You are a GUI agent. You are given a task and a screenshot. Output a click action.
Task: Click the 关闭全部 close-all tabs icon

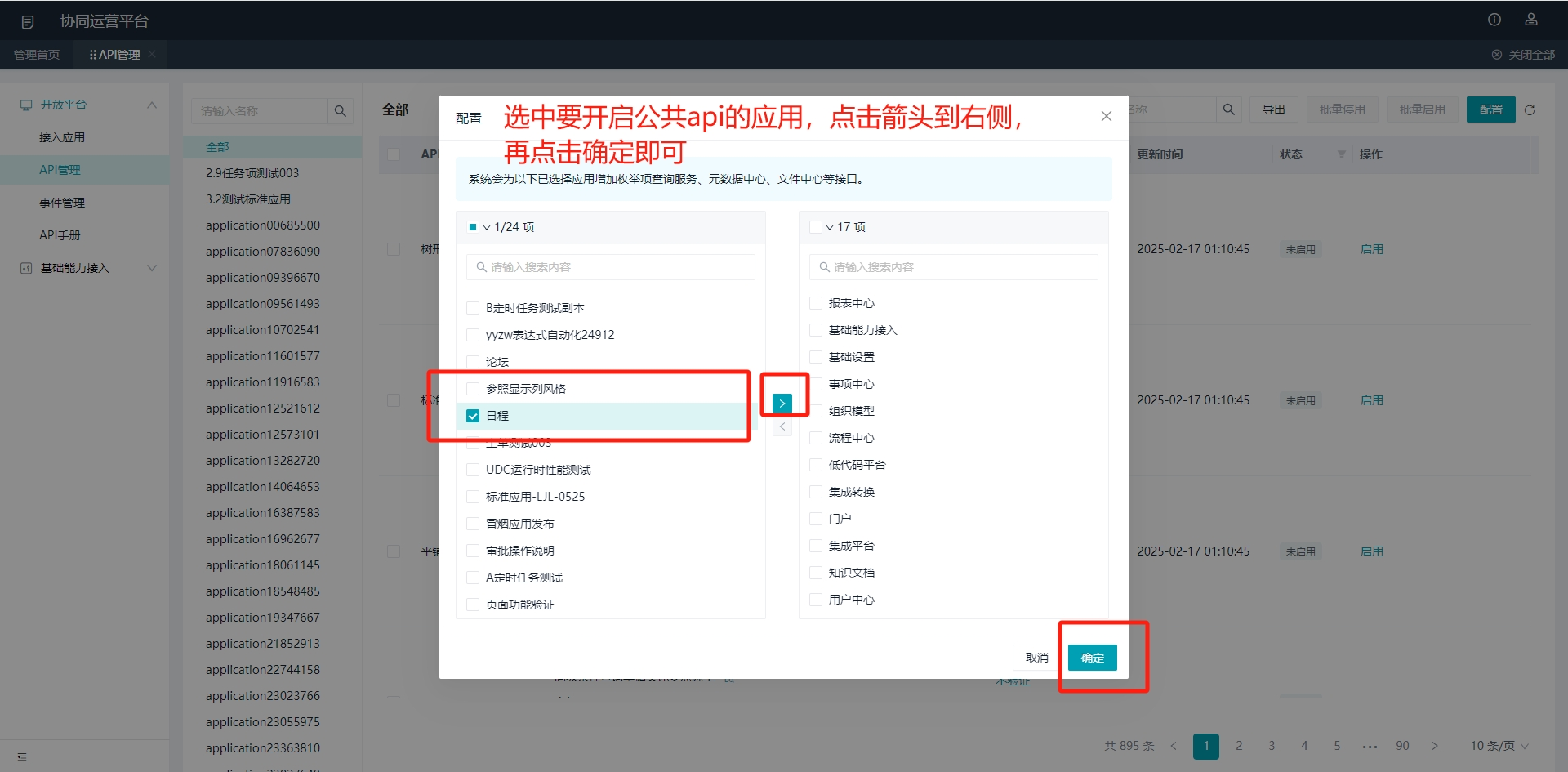tap(1496, 55)
